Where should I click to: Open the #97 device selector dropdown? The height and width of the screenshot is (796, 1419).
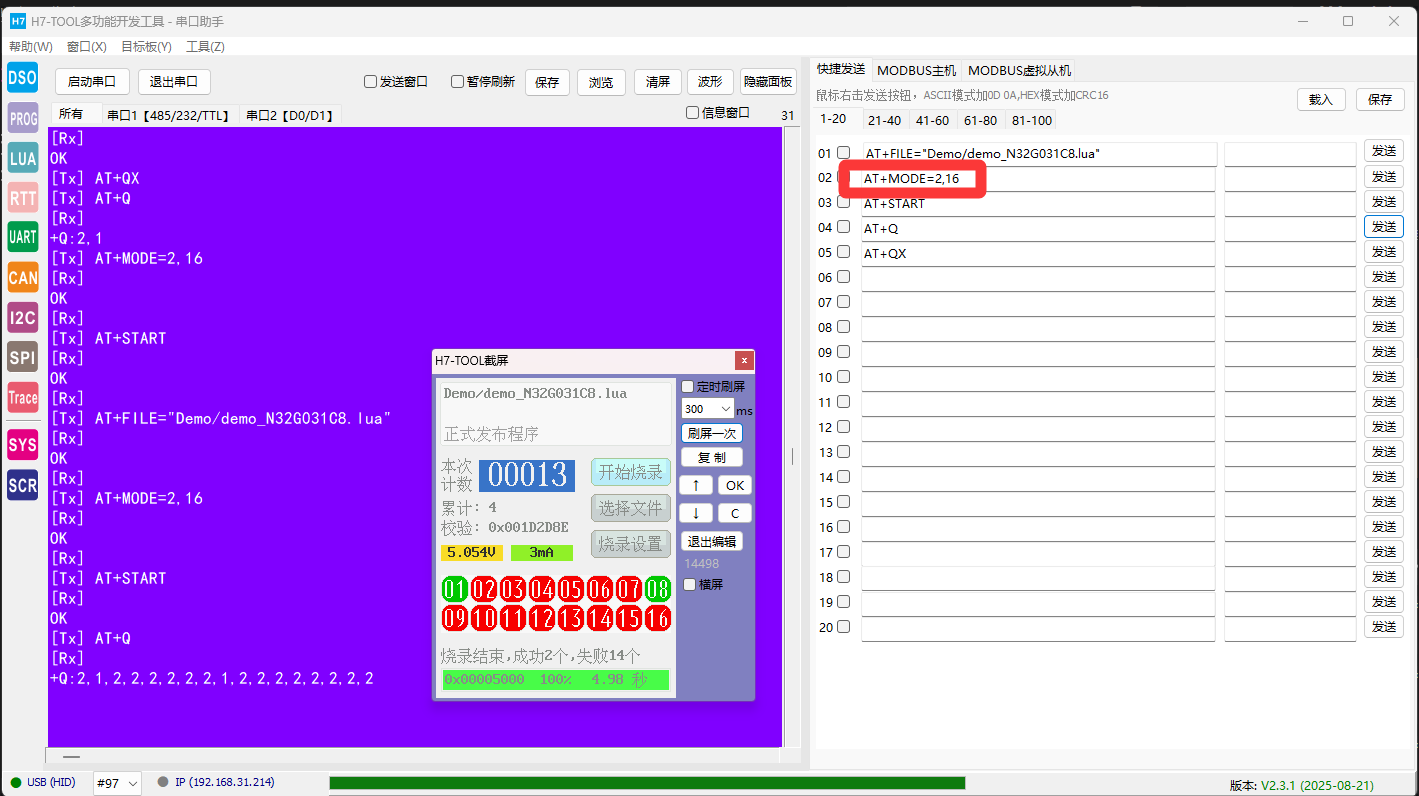pos(117,783)
